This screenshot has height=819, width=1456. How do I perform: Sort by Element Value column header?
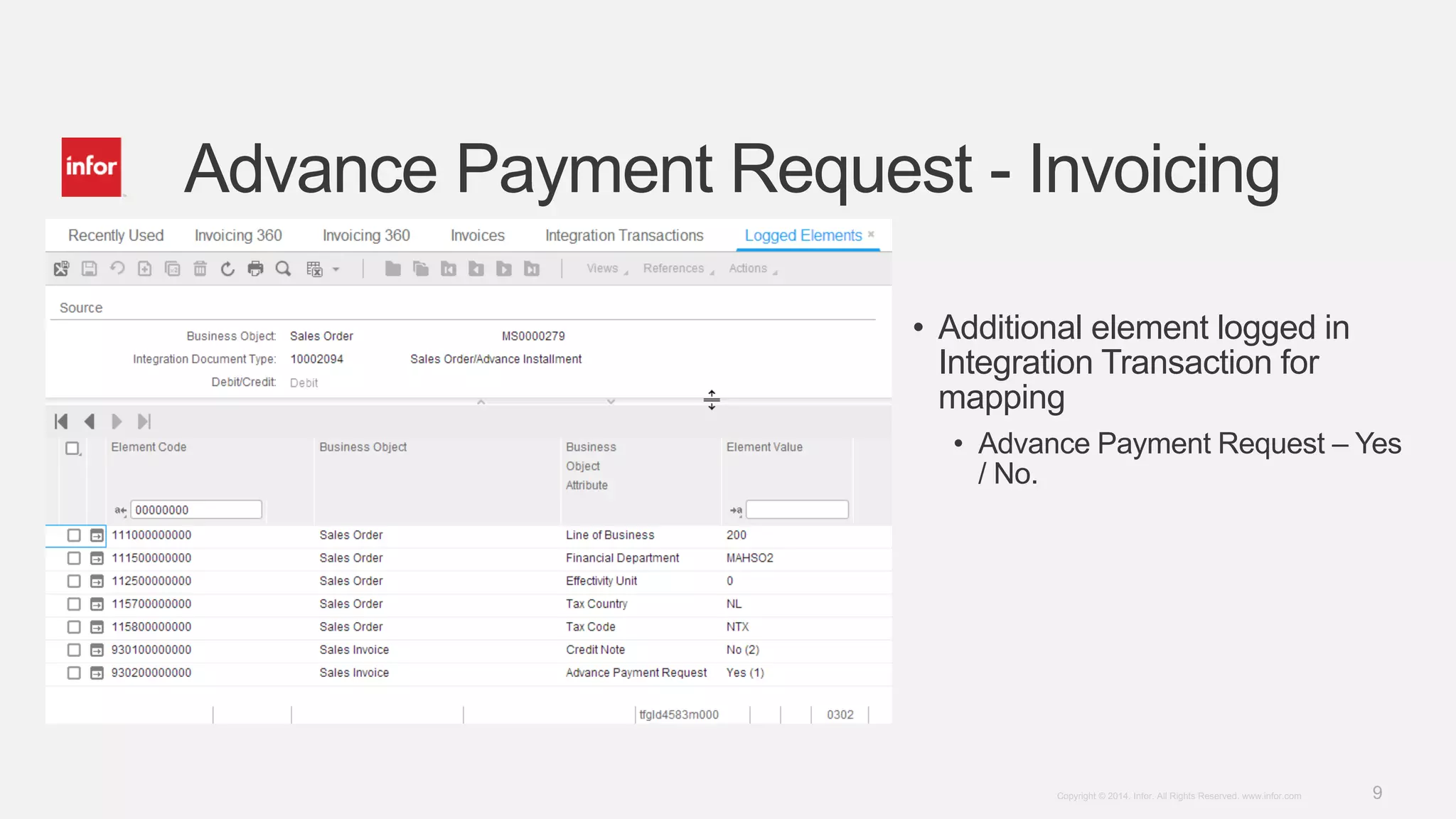pyautogui.click(x=764, y=447)
